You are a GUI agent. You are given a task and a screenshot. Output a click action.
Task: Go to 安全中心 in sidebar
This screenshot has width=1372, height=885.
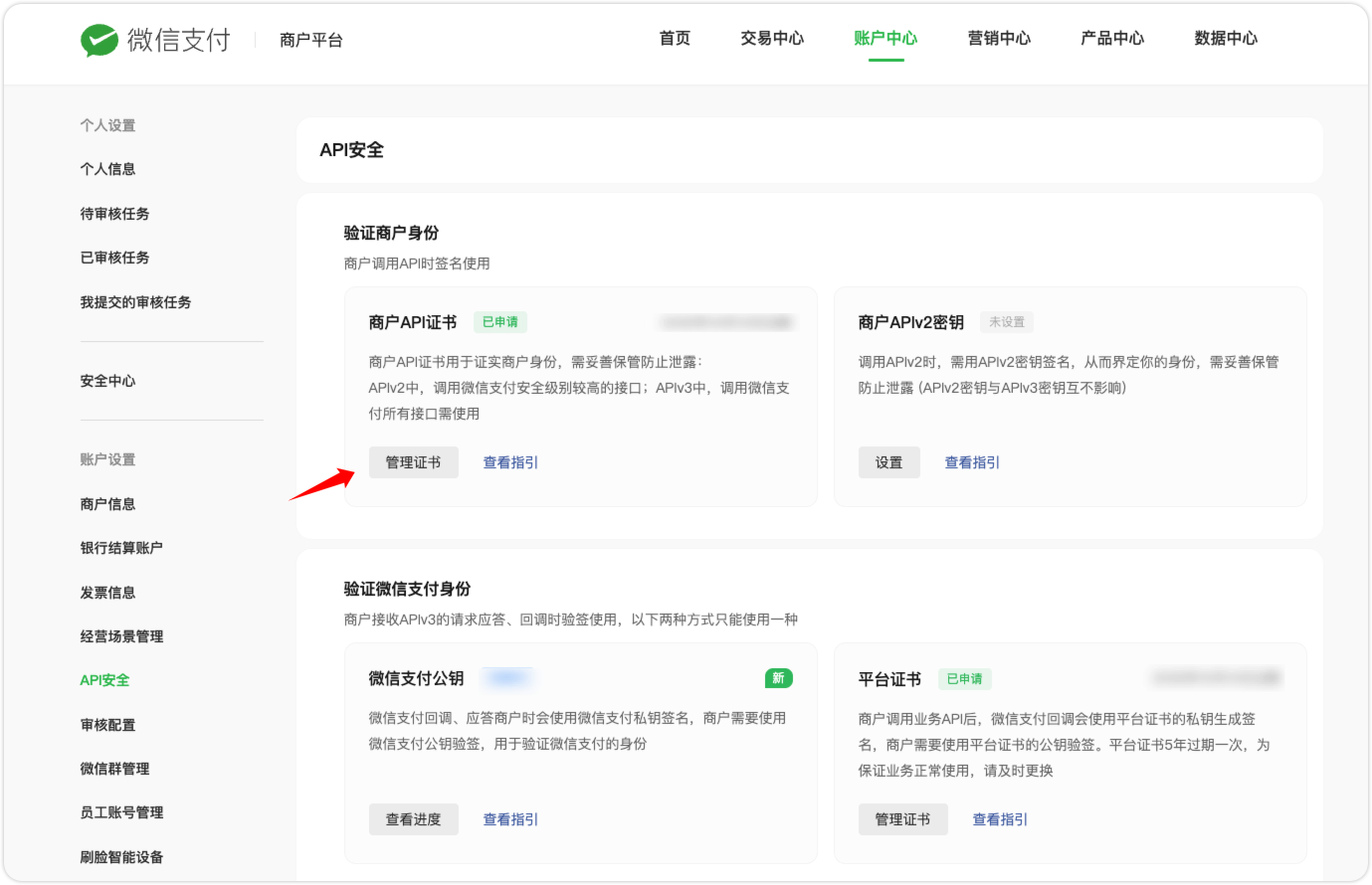click(x=107, y=381)
